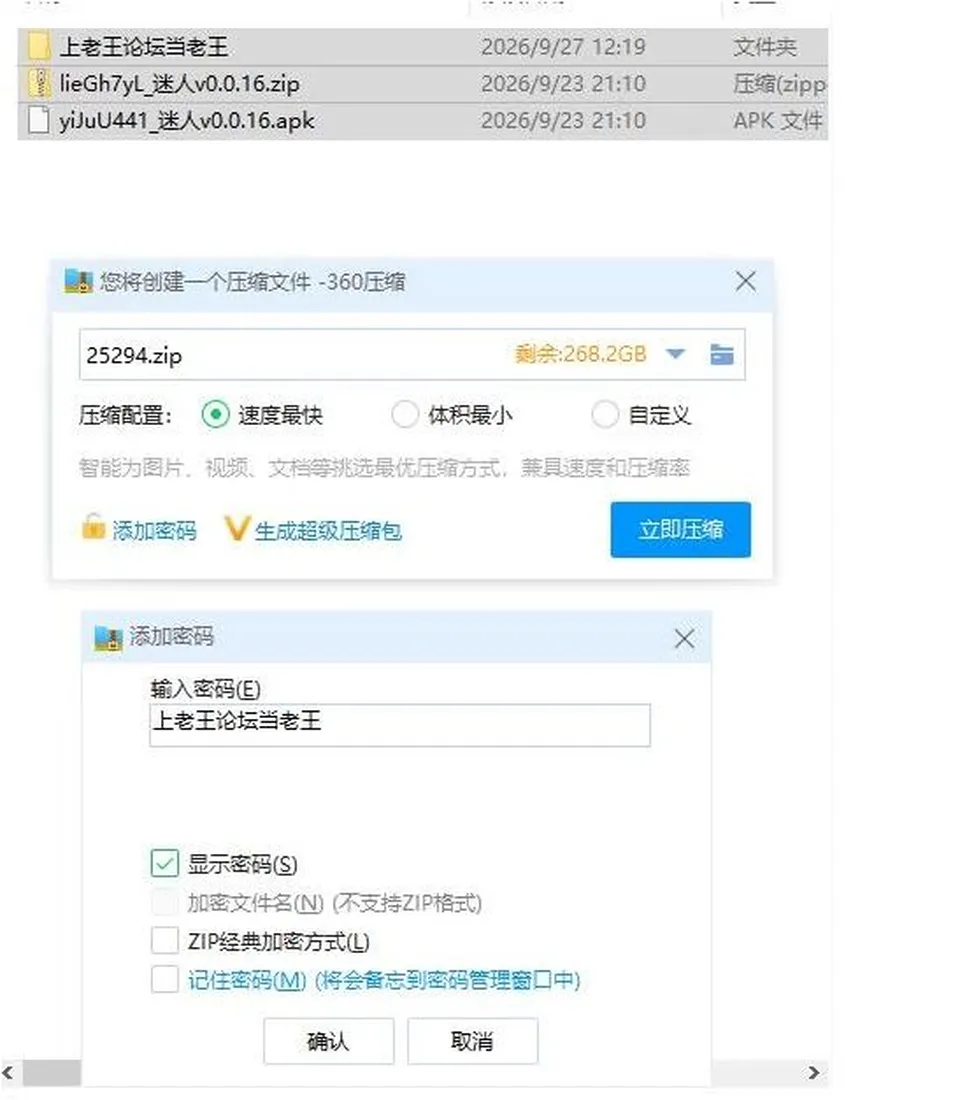This screenshot has width=960, height=1100.
Task: Tick the 记住密码(M) checkbox
Action: click(x=165, y=979)
